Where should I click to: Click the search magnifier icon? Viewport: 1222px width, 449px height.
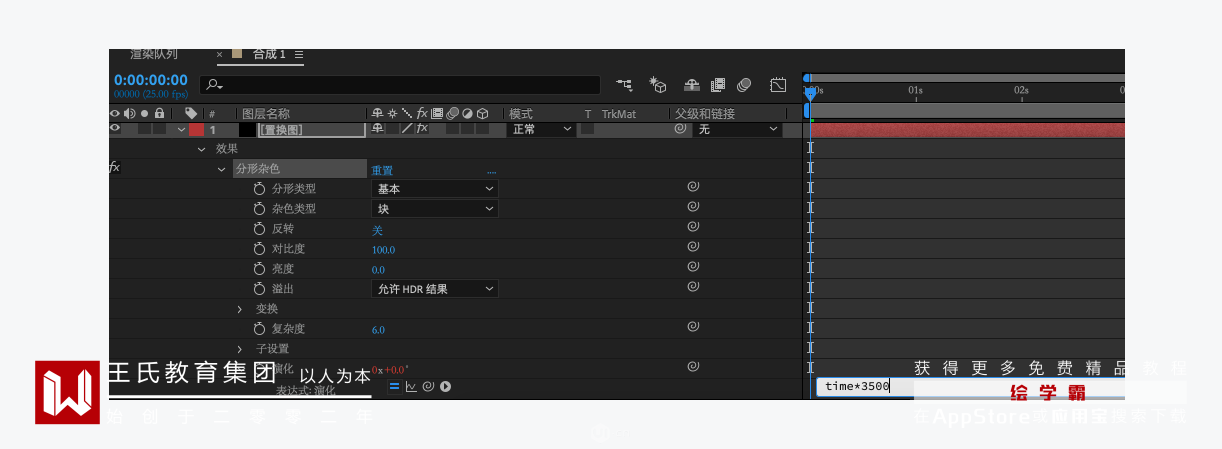pyautogui.click(x=214, y=85)
